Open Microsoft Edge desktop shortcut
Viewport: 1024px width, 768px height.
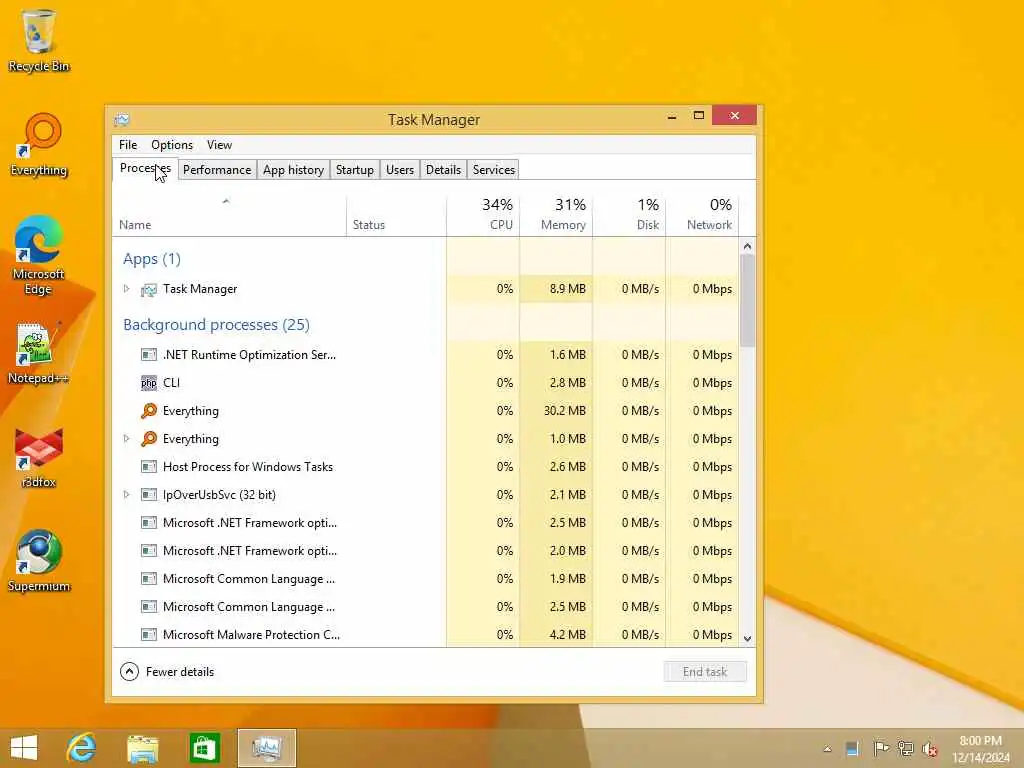coord(39,255)
